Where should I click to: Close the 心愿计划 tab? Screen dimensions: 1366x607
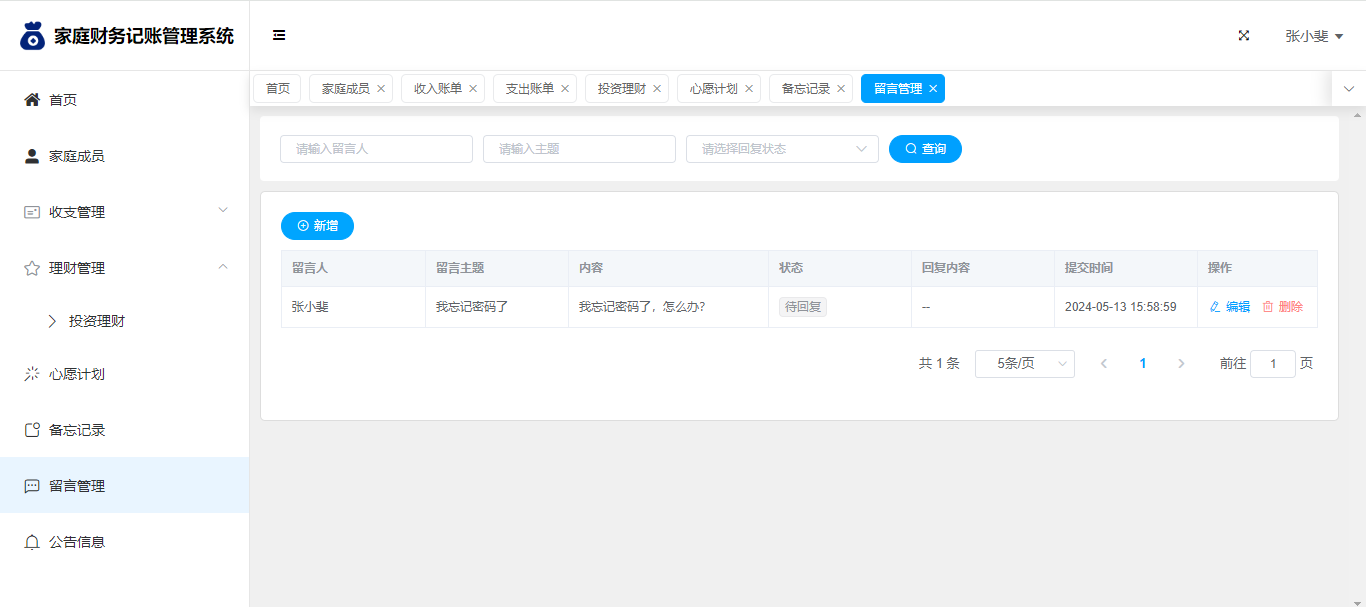[749, 89]
